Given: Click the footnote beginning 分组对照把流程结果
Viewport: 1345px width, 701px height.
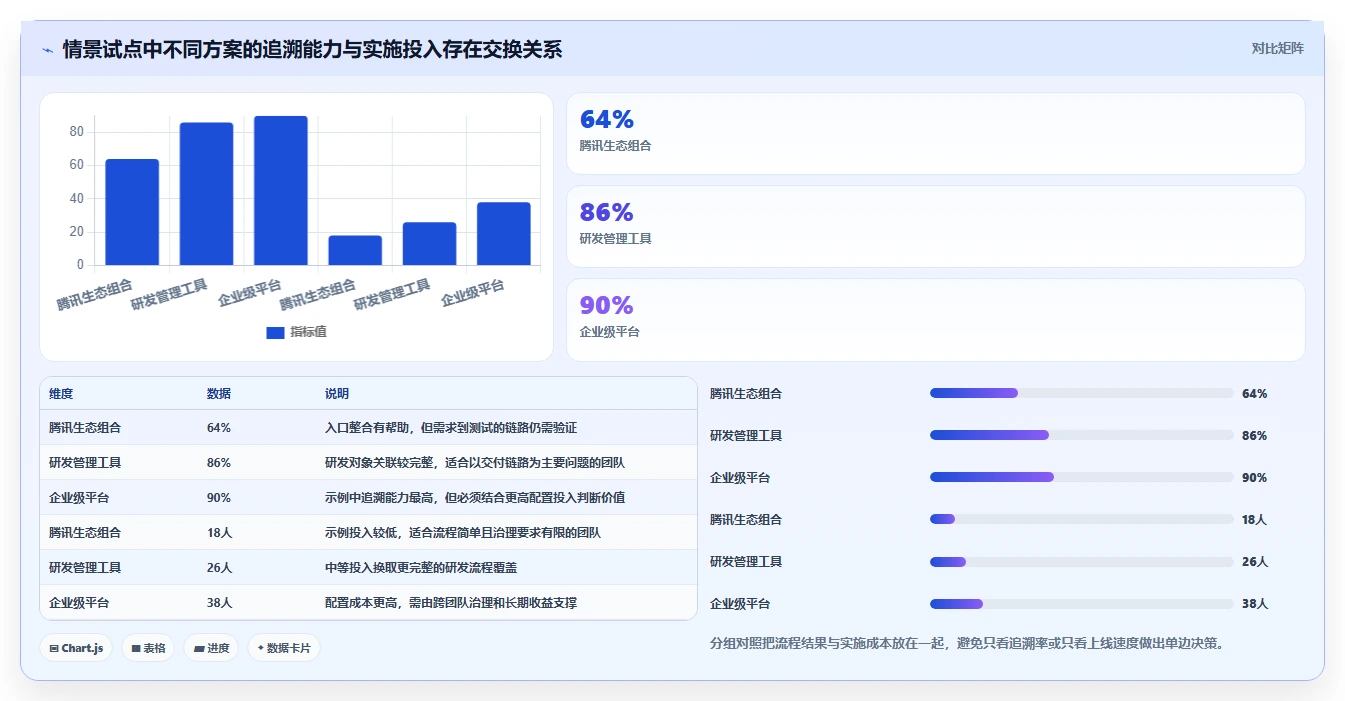Looking at the screenshot, I should [x=967, y=643].
